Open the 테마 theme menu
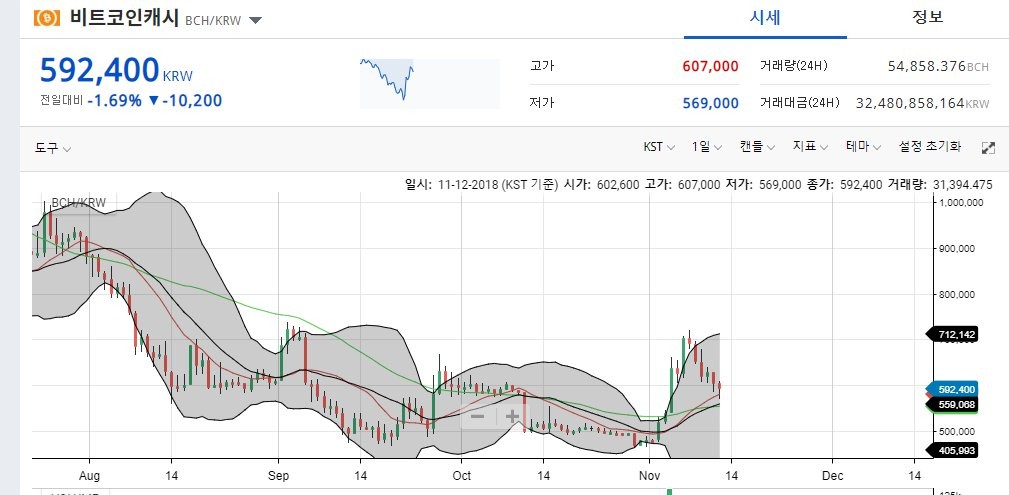This screenshot has height=495, width=1009. click(864, 147)
